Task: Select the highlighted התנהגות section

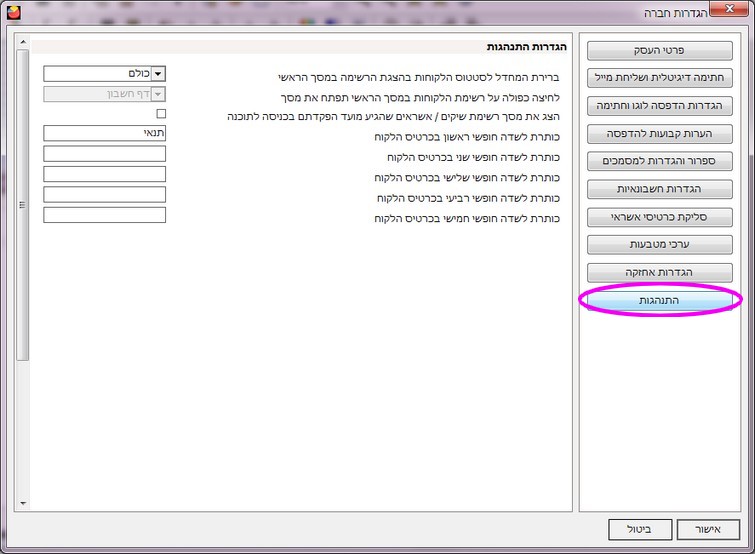Action: (x=659, y=300)
